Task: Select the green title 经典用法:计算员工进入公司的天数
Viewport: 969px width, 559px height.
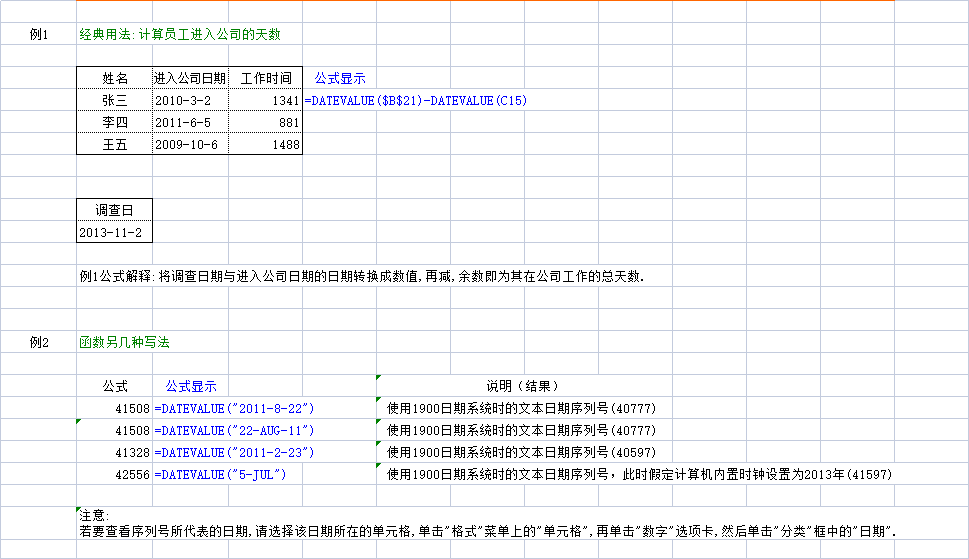Action: (x=180, y=34)
